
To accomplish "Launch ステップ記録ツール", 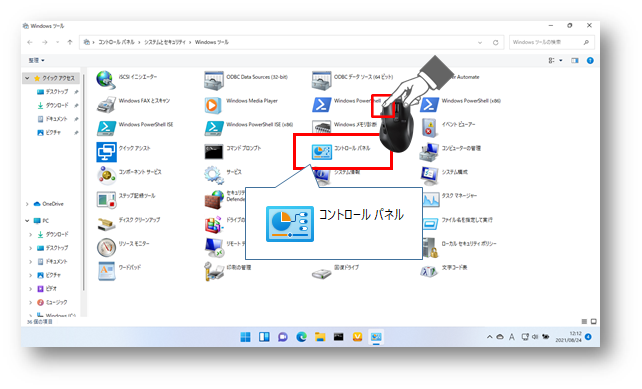I will coord(126,199).
